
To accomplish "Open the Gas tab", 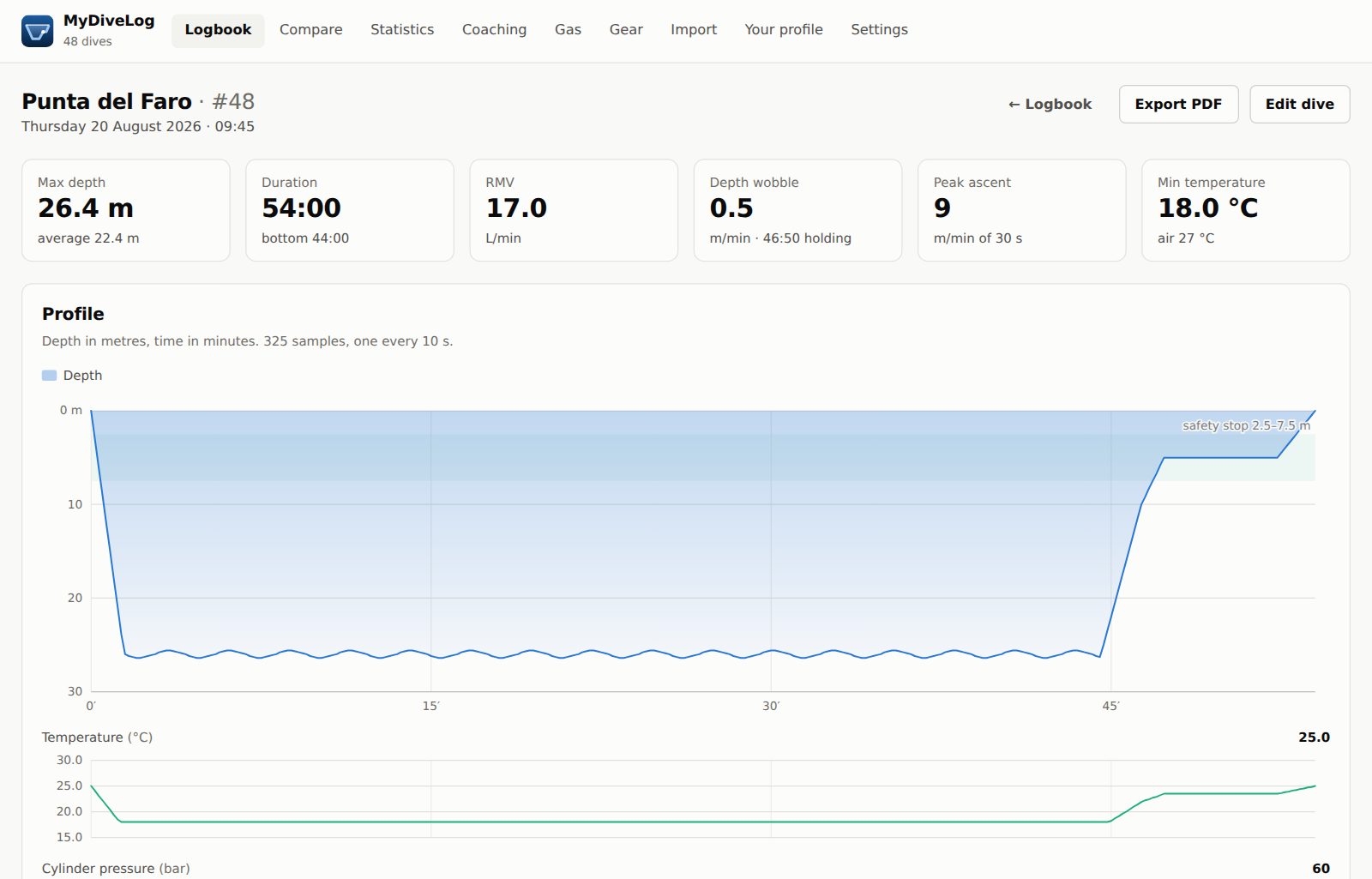I will click(568, 30).
